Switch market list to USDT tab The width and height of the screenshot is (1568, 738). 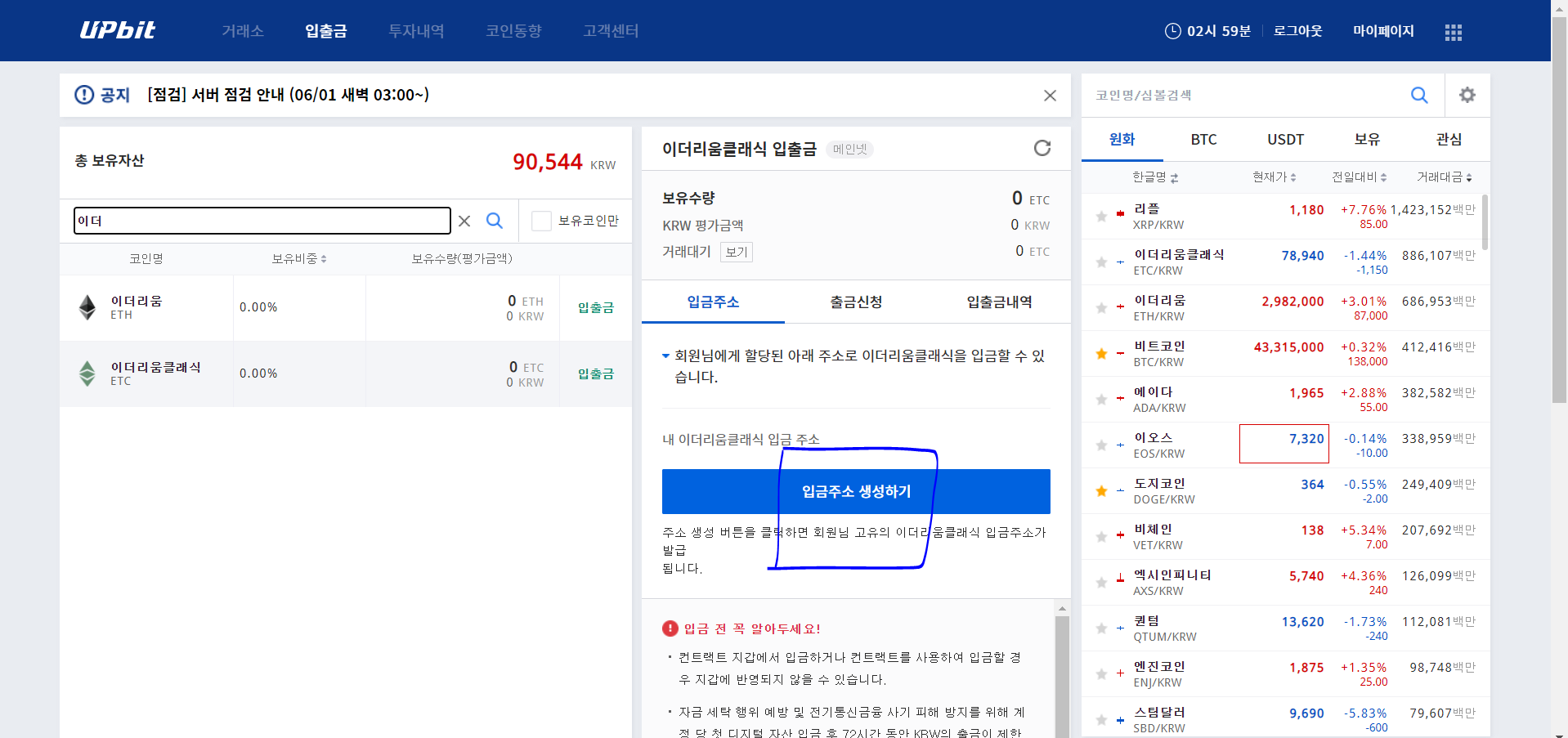[1285, 139]
